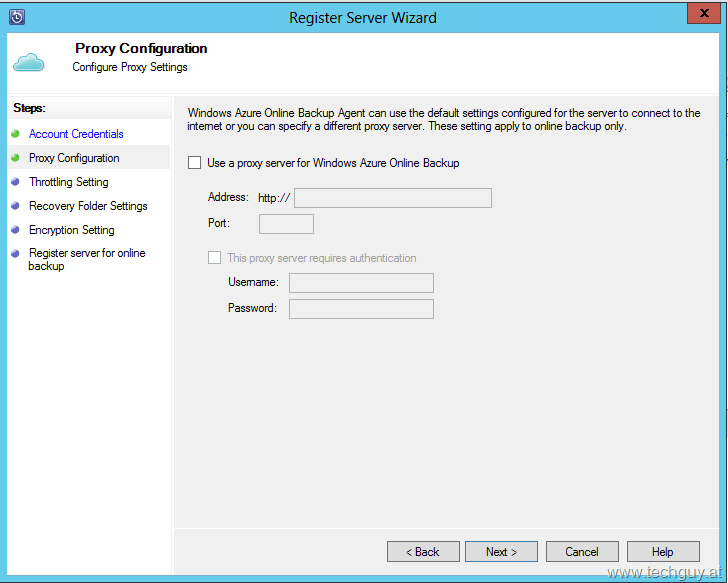
Task: Click blue bullet next to Throttling Setting
Action: pyautogui.click(x=15, y=181)
